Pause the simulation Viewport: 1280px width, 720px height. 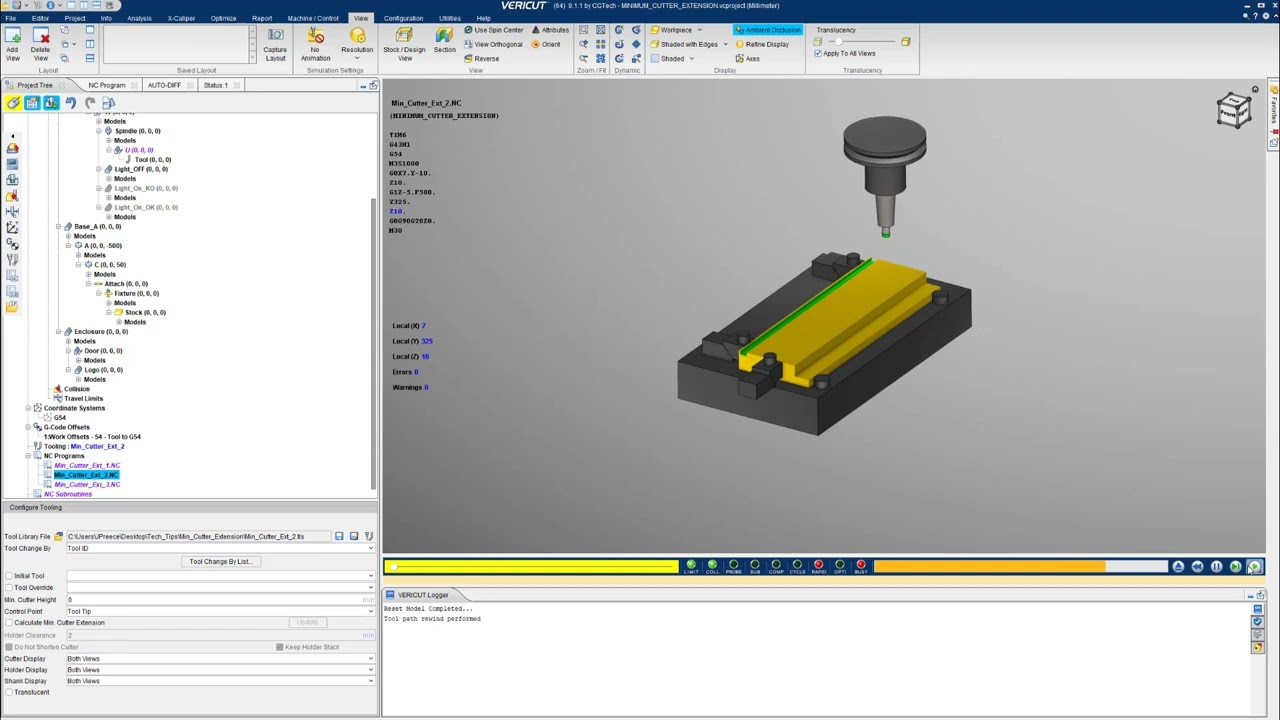(x=1216, y=567)
